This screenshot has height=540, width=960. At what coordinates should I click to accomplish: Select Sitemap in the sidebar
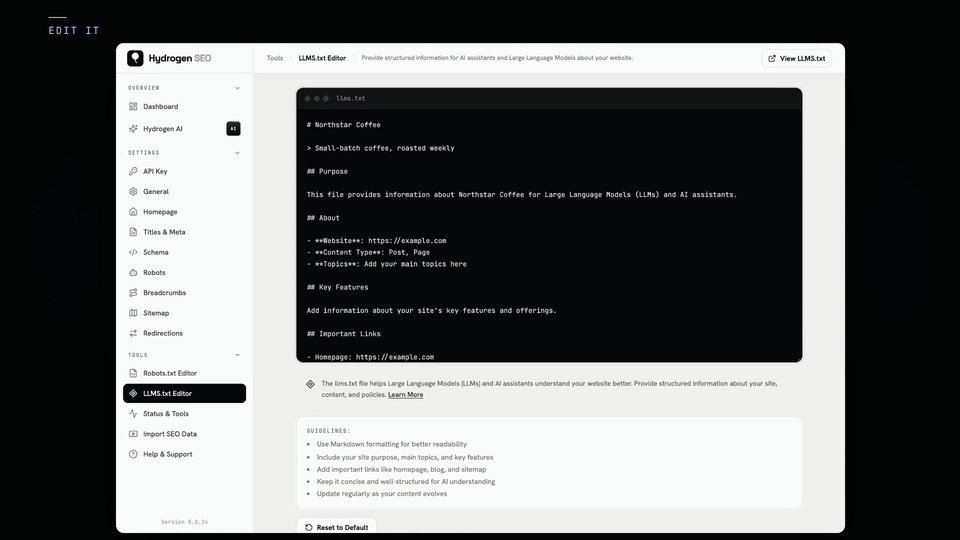point(184,313)
